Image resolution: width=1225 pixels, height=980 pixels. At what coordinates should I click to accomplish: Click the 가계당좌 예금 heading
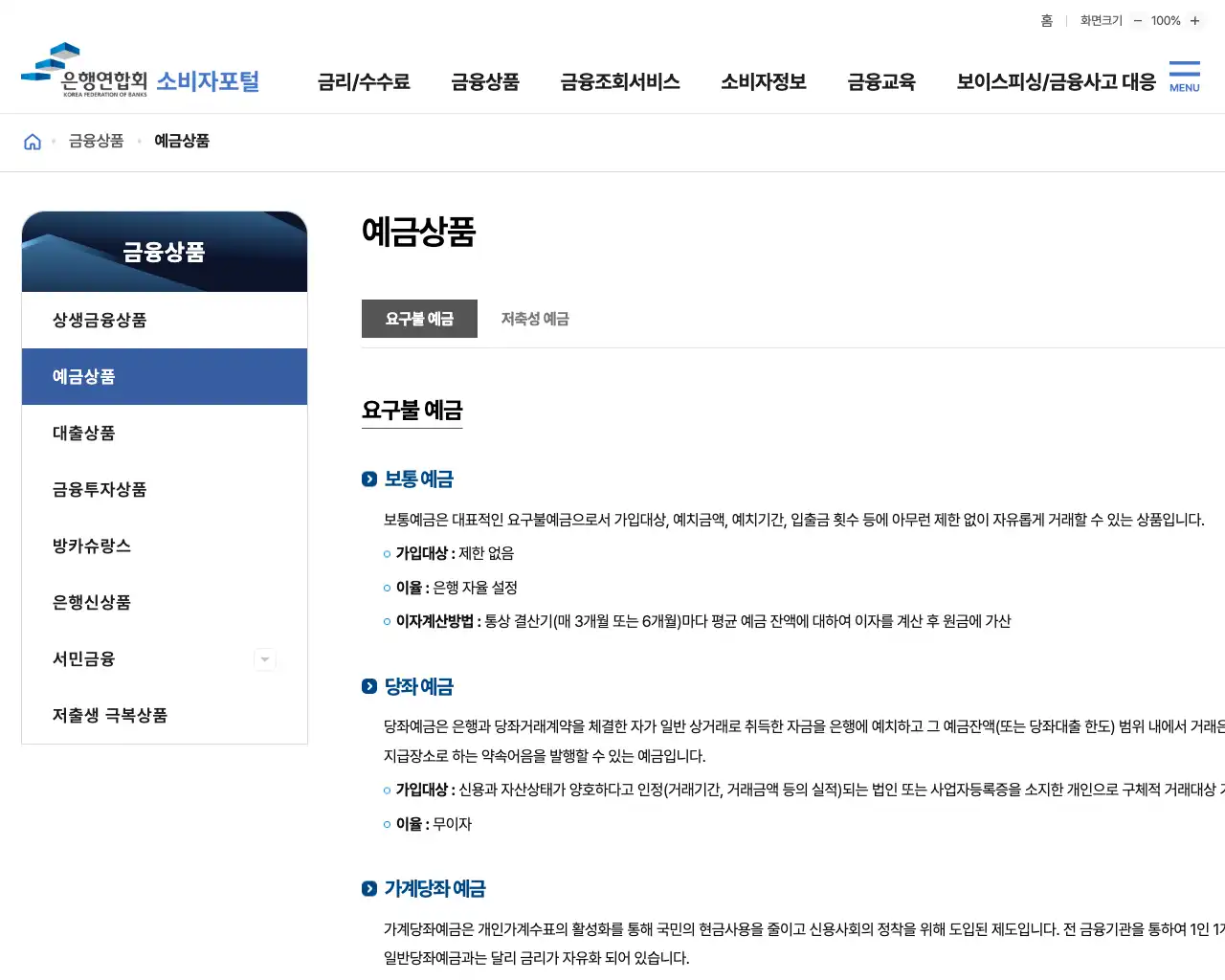[x=434, y=889]
